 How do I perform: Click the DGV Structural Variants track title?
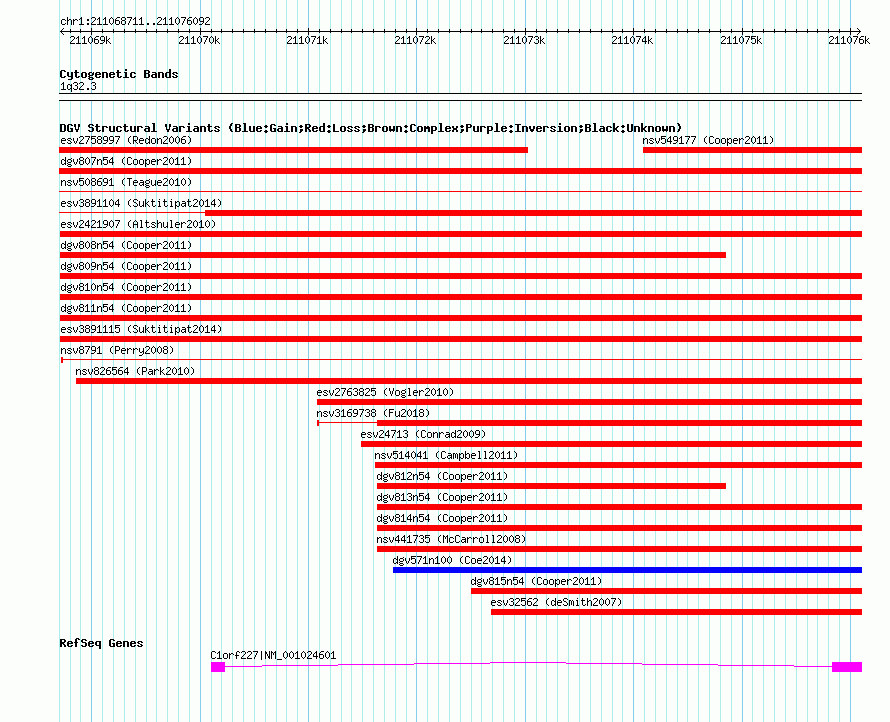[371, 128]
